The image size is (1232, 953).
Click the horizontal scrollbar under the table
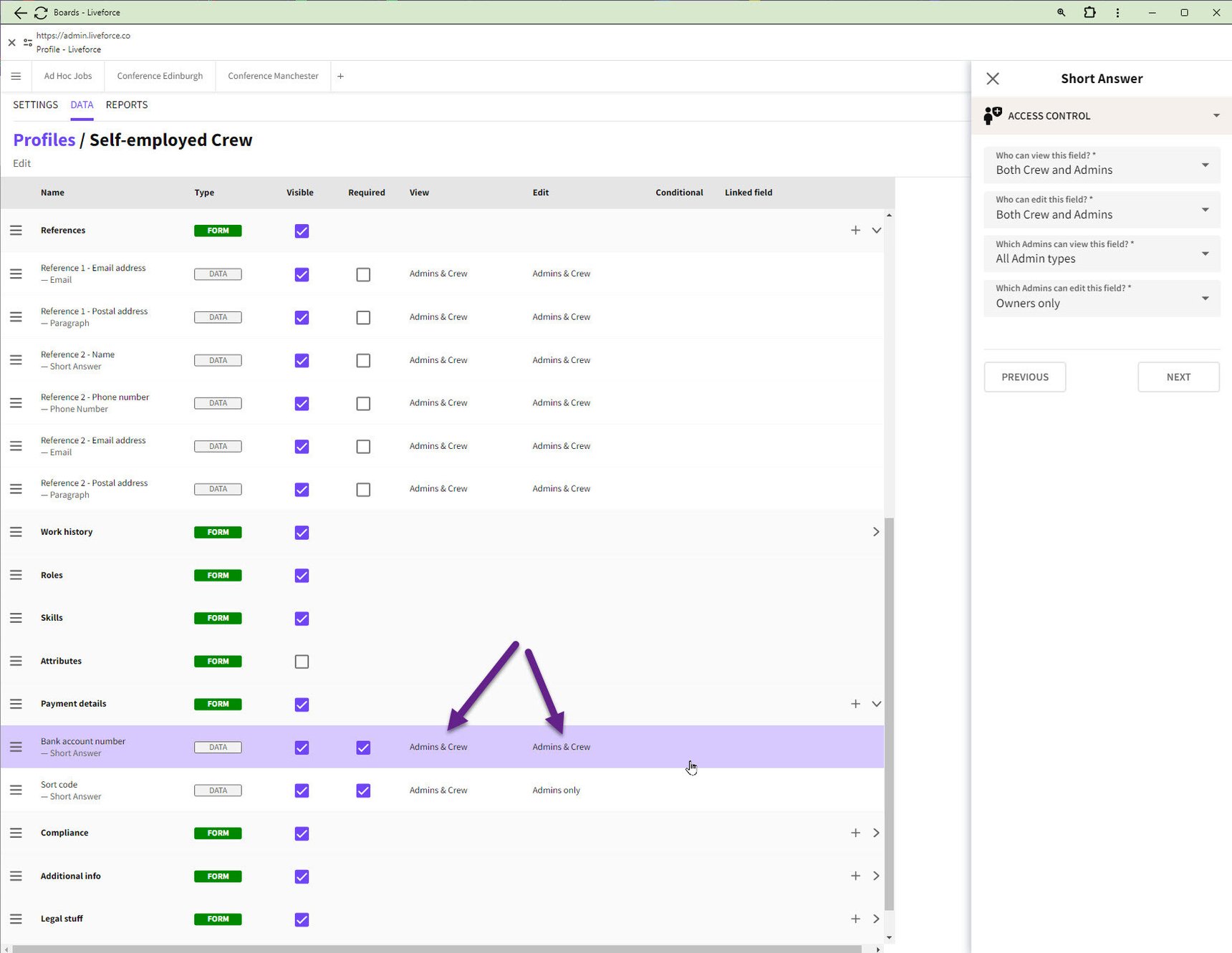pos(437,949)
